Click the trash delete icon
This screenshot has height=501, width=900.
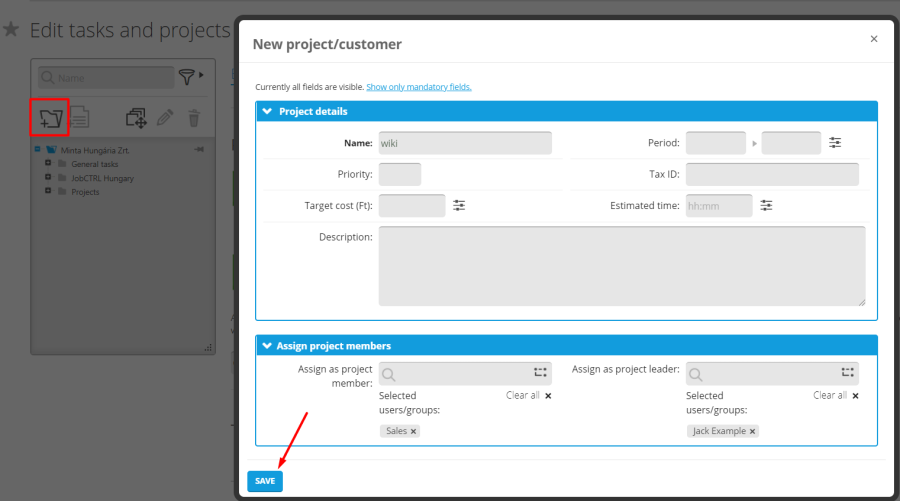[x=194, y=118]
